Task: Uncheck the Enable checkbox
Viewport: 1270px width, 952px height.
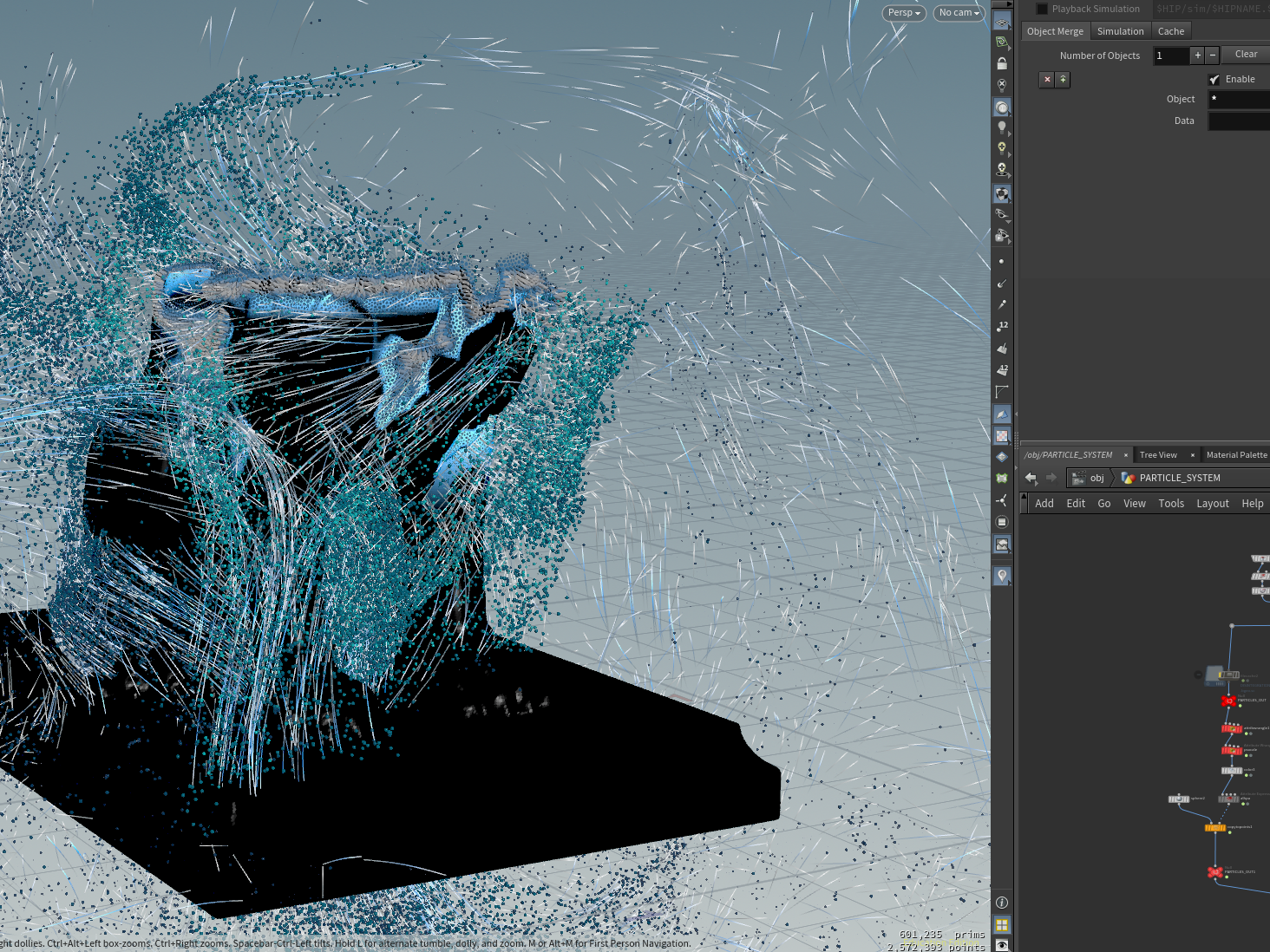Action: tap(1214, 79)
